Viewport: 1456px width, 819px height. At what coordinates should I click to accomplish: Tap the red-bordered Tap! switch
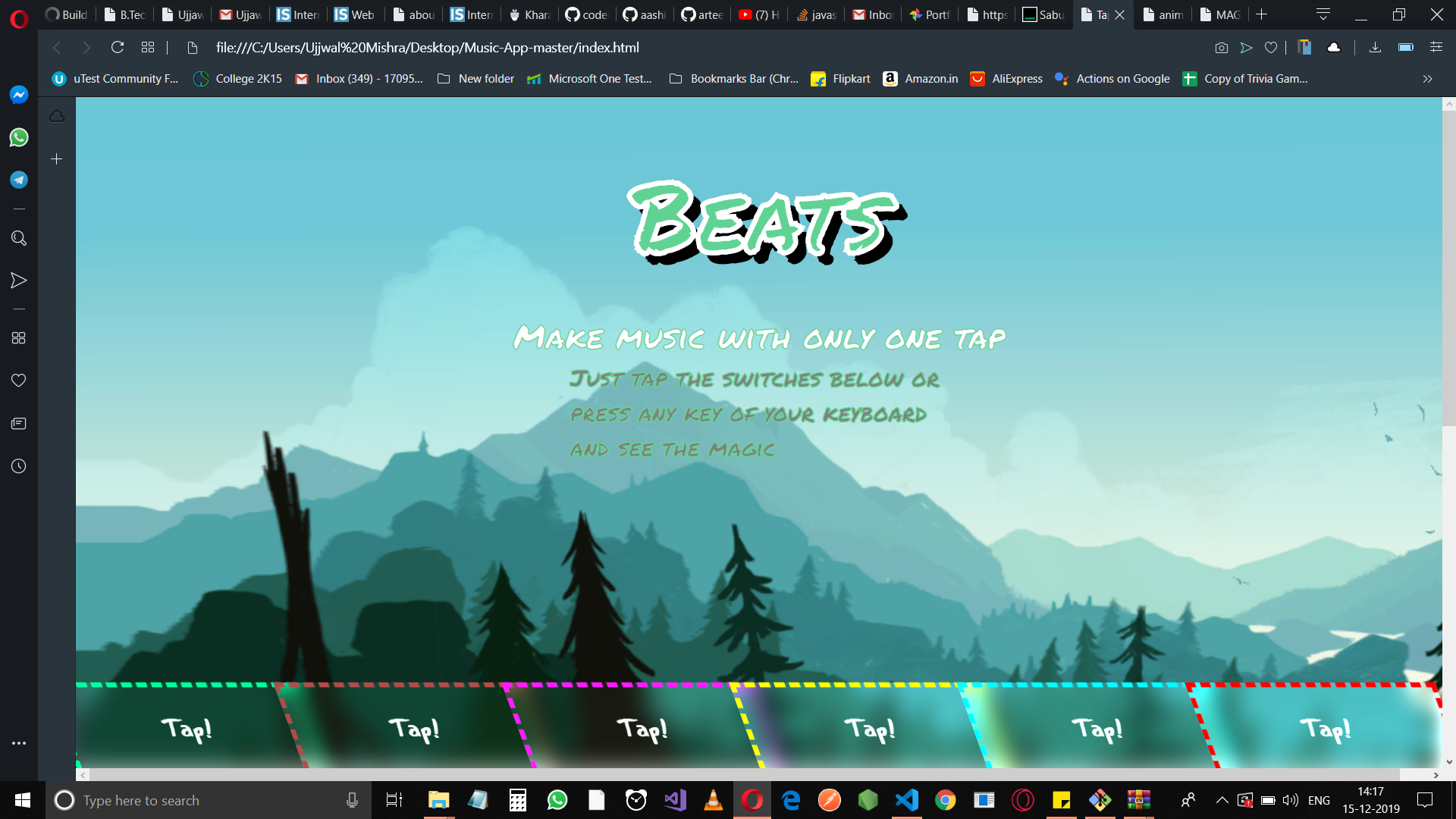point(1325,729)
